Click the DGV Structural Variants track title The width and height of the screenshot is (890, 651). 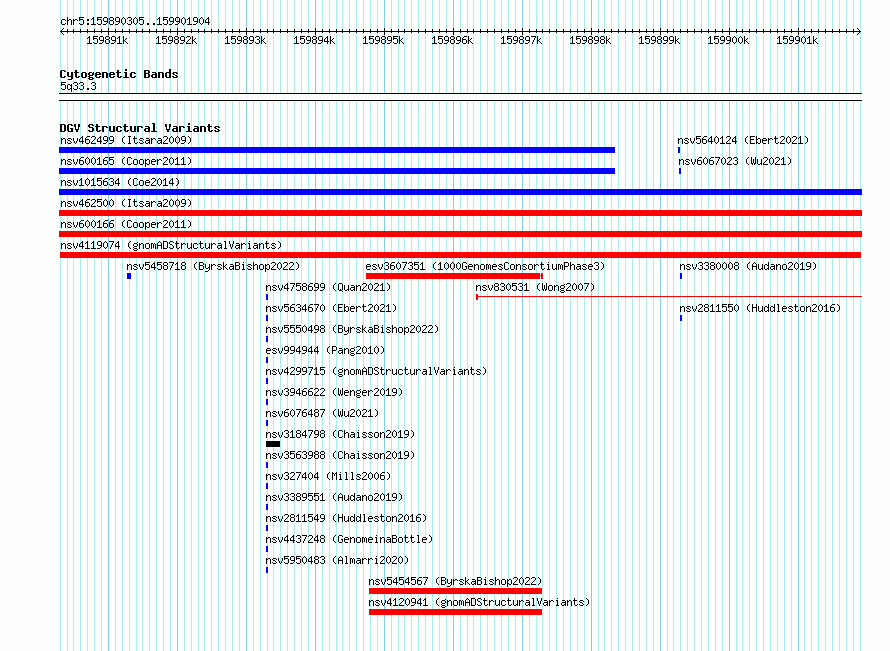pos(140,128)
